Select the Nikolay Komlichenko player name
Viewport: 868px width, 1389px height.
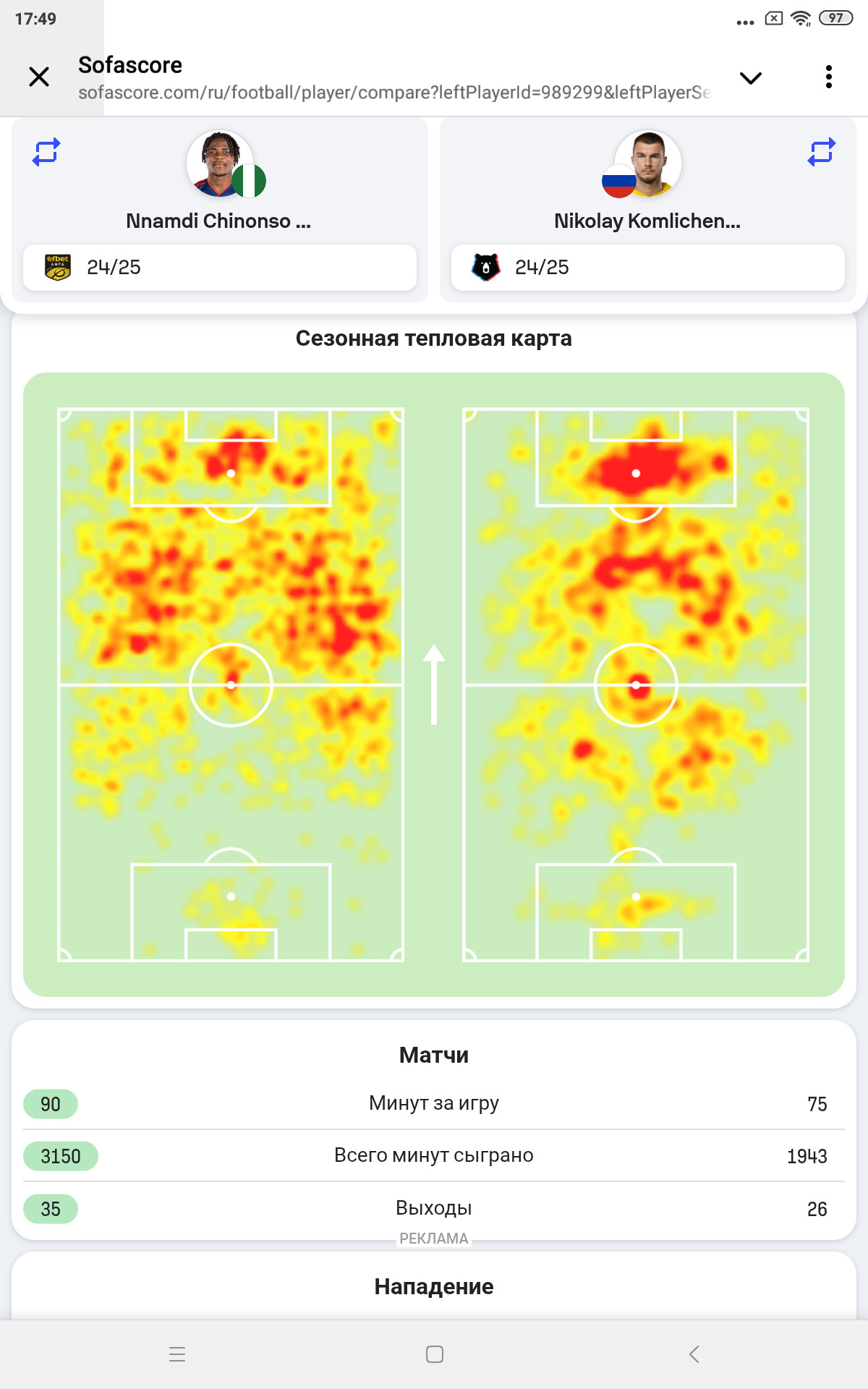[647, 221]
